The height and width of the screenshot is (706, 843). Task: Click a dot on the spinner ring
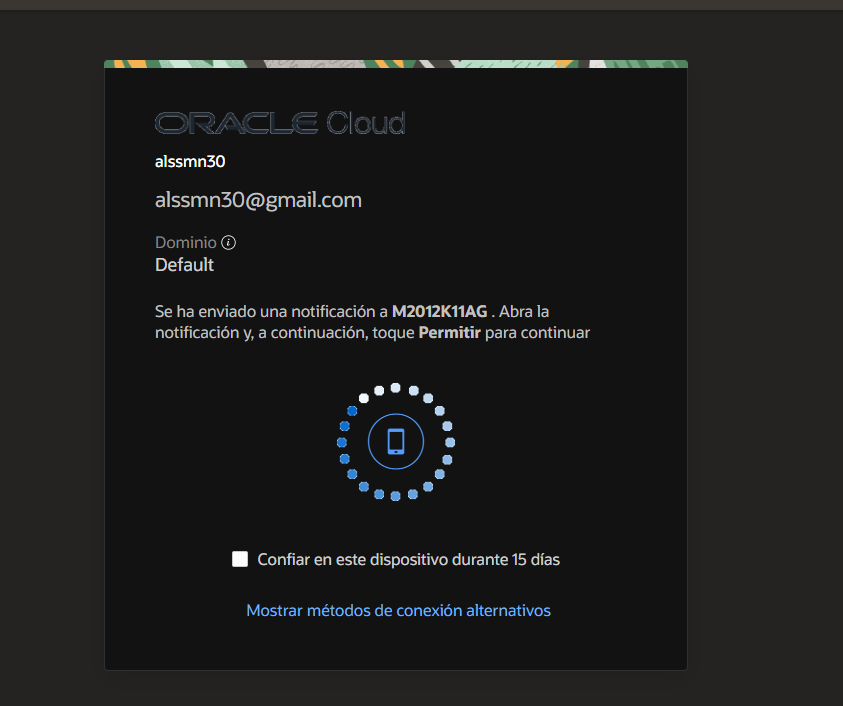[396, 388]
